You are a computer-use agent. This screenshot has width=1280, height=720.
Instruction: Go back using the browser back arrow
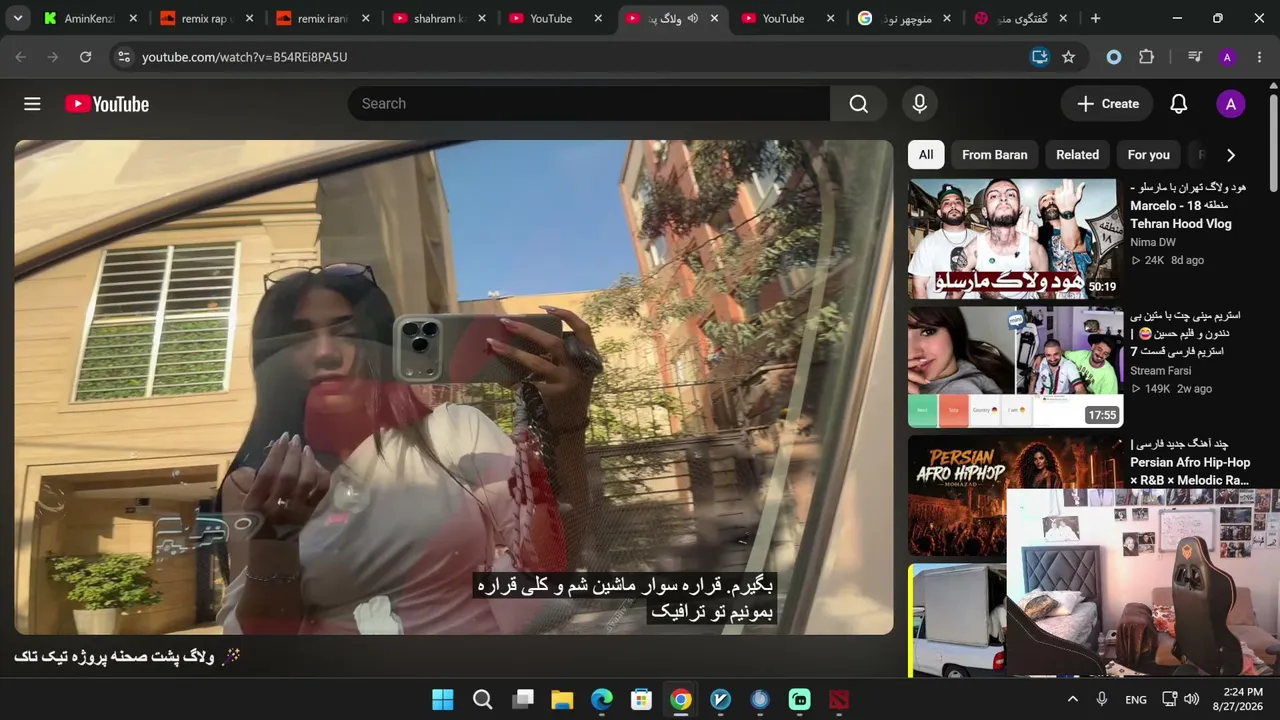tap(21, 57)
